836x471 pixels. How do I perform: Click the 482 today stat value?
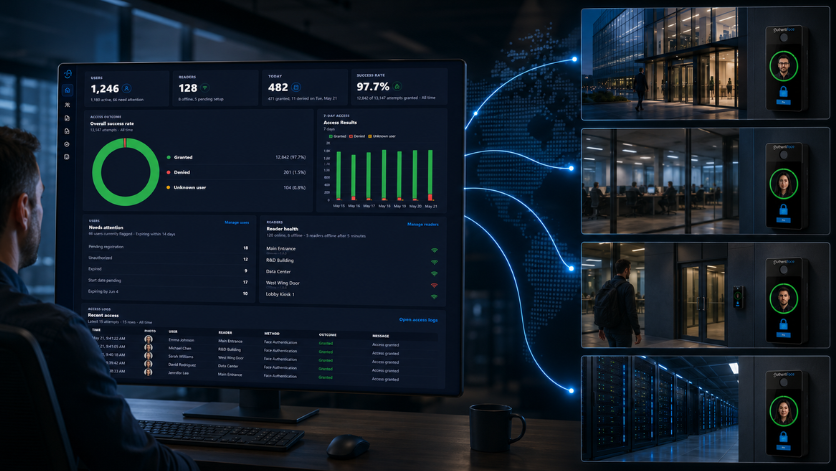coord(278,87)
